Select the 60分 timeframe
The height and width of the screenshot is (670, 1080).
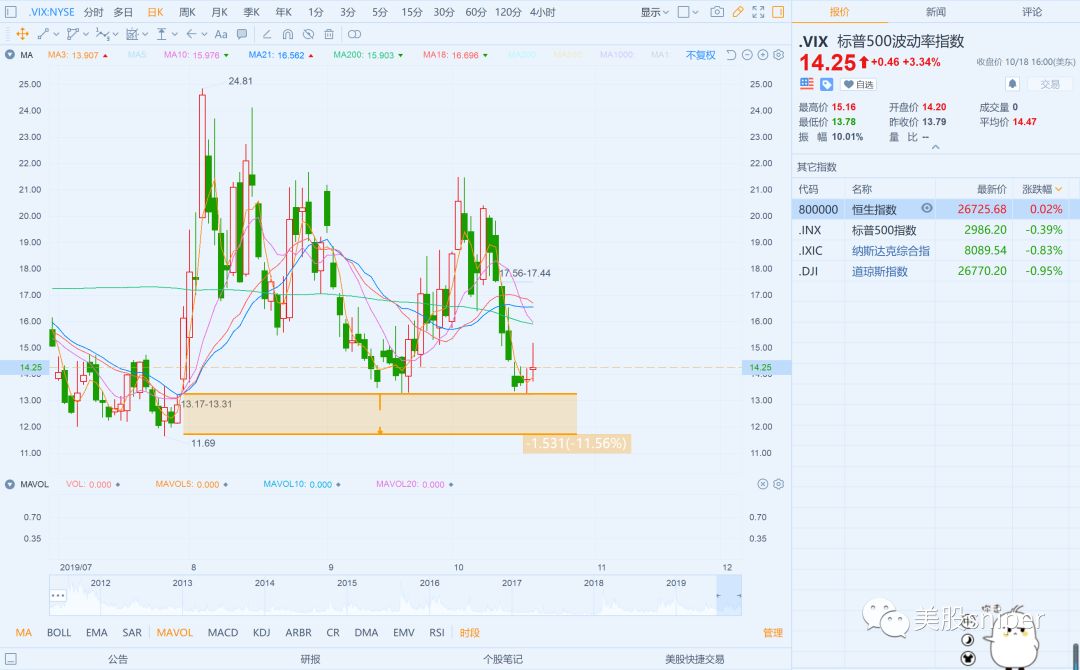[475, 12]
